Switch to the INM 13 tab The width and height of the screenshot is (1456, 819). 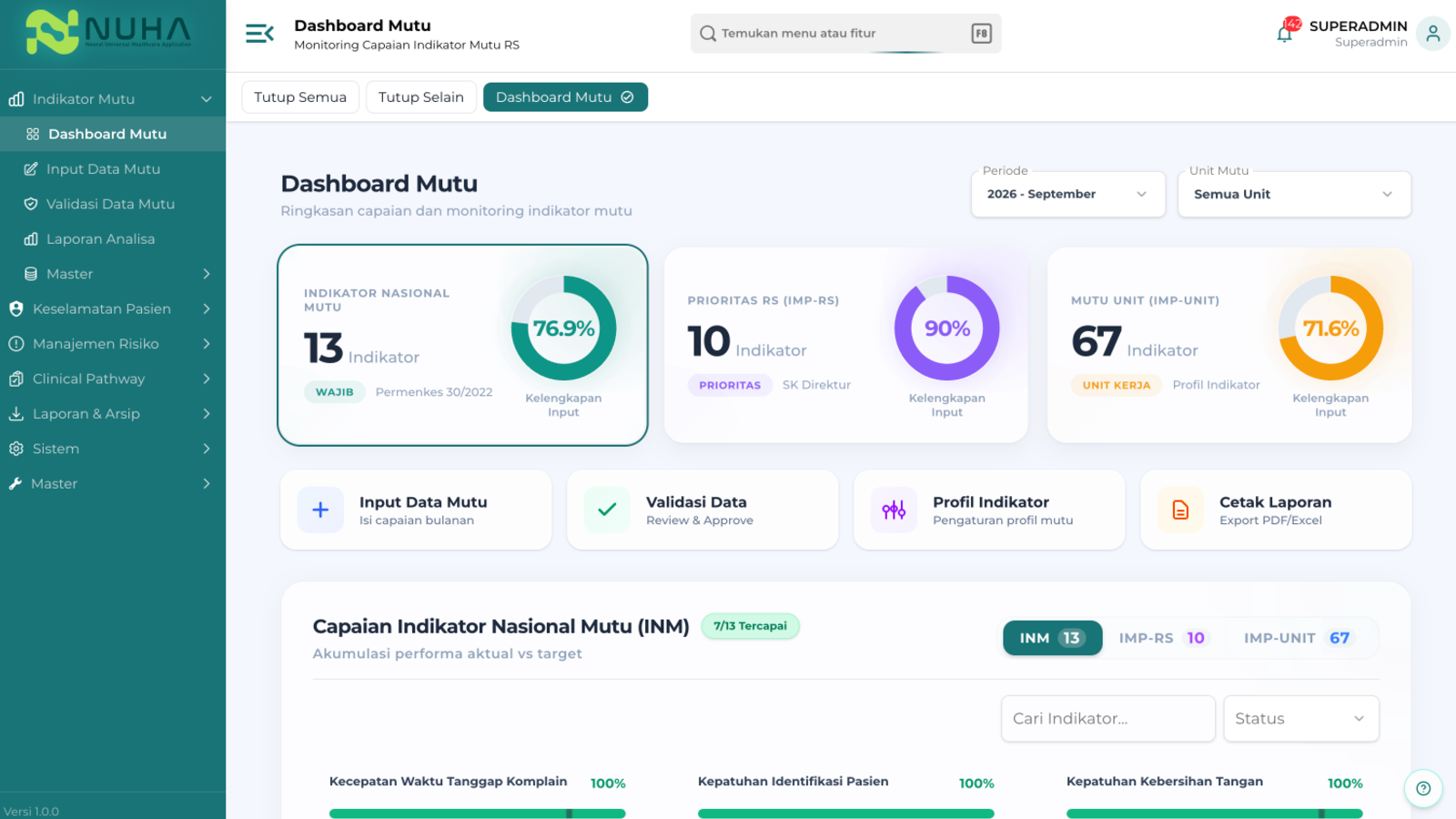click(1052, 638)
